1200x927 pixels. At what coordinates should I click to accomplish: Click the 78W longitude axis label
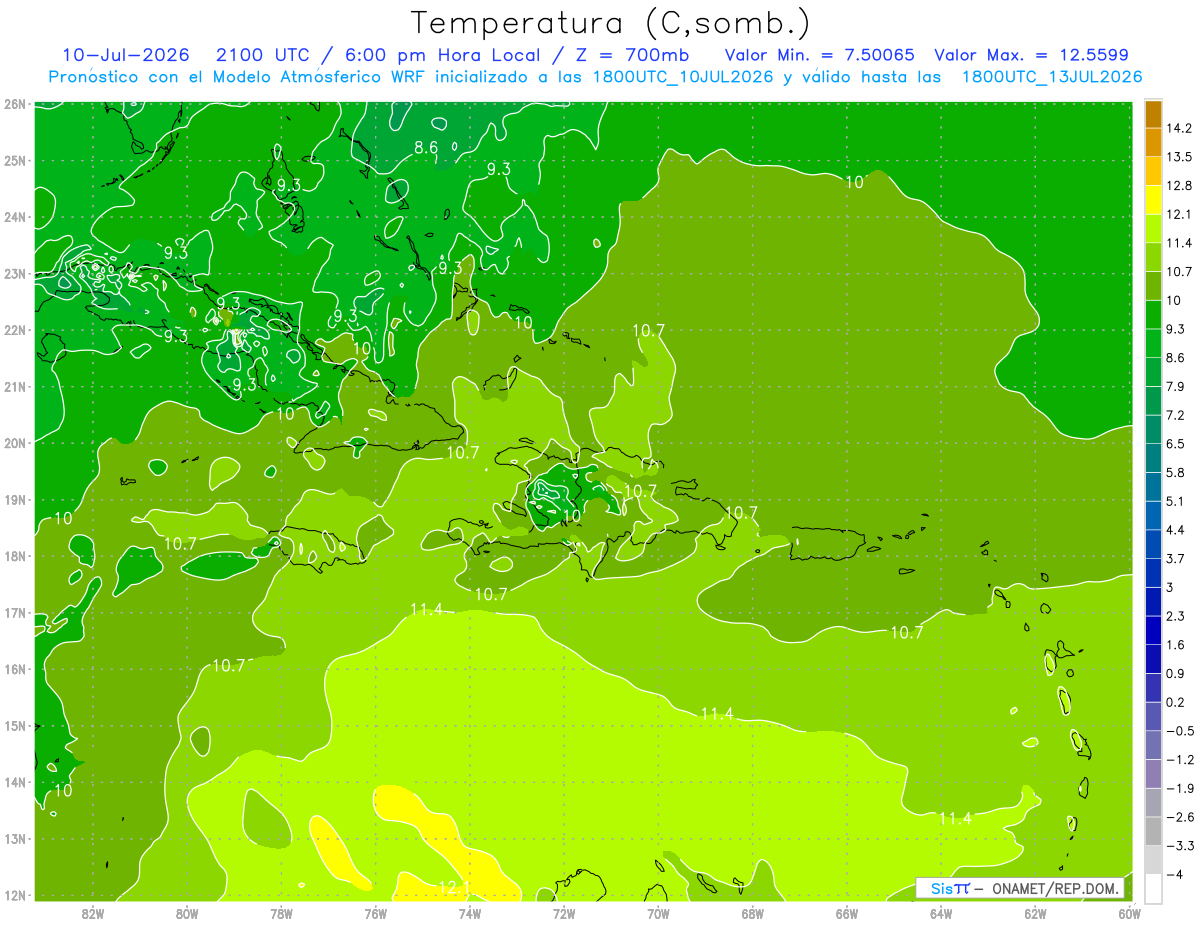(281, 913)
